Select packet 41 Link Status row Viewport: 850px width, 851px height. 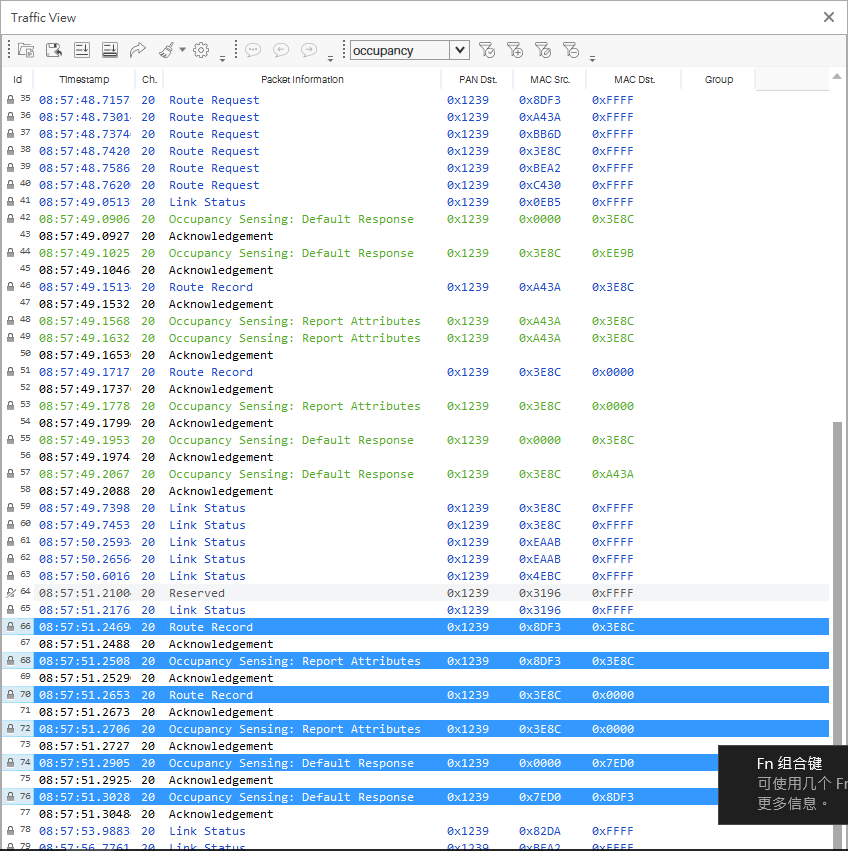tap(415, 202)
